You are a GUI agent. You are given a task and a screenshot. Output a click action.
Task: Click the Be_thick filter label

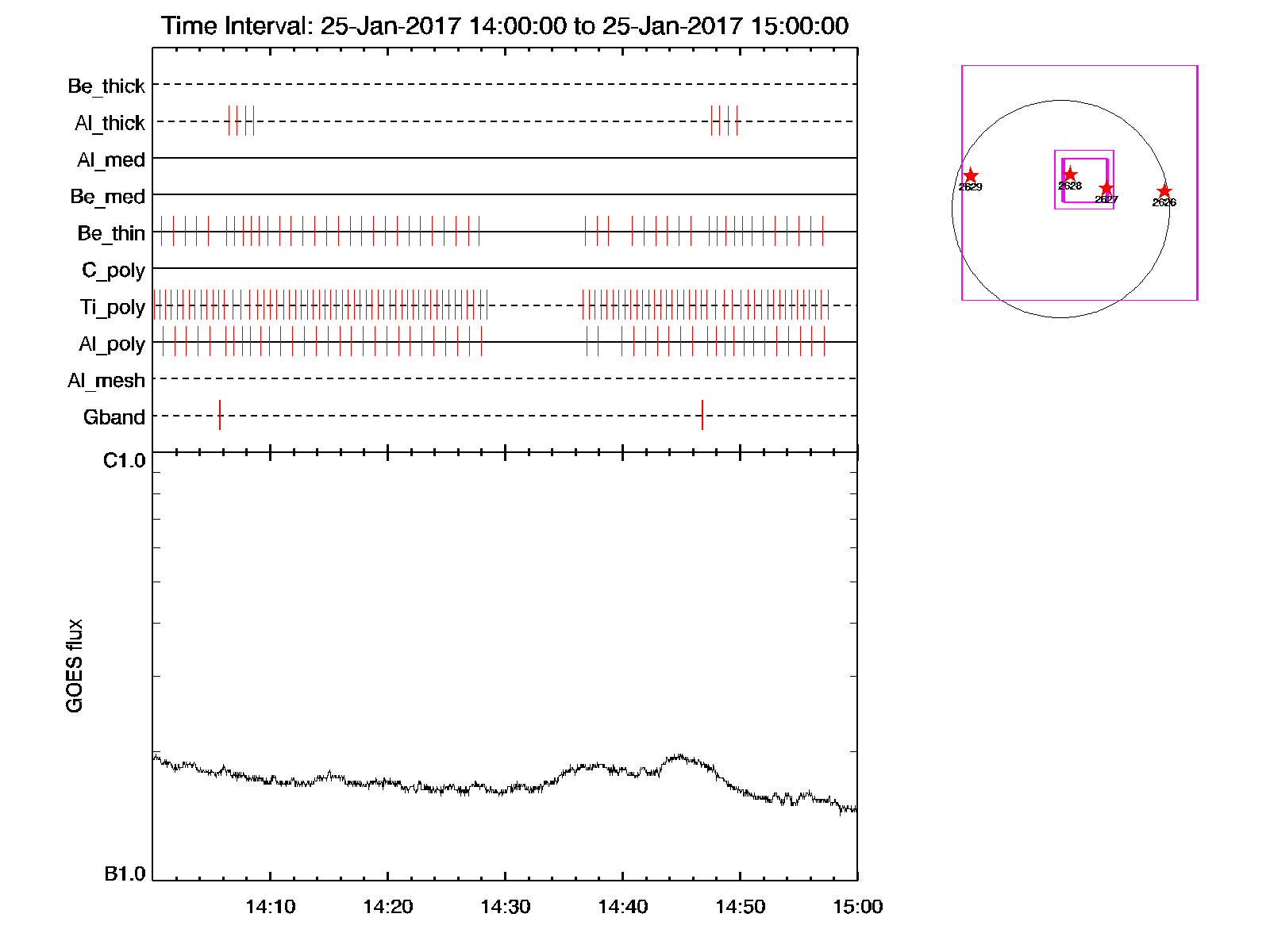coord(106,86)
